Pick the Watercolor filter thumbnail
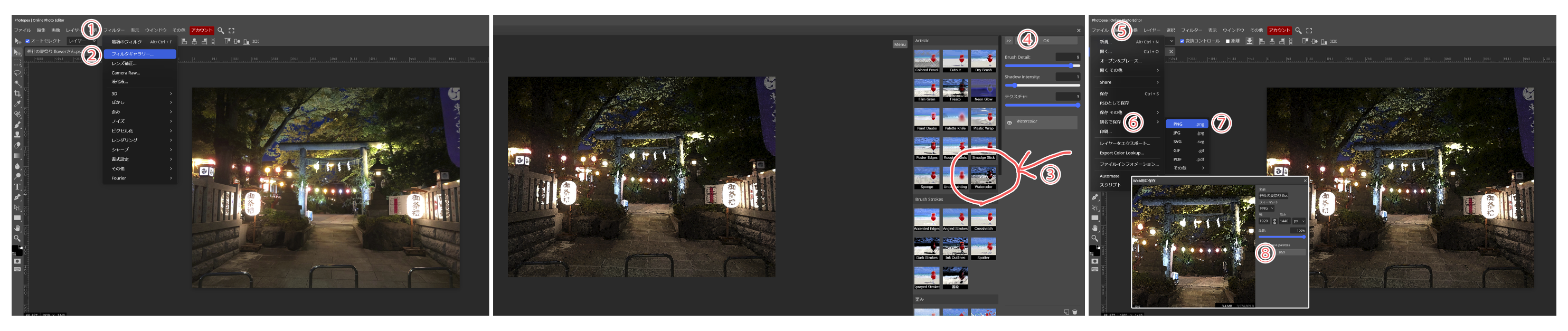 point(983,177)
